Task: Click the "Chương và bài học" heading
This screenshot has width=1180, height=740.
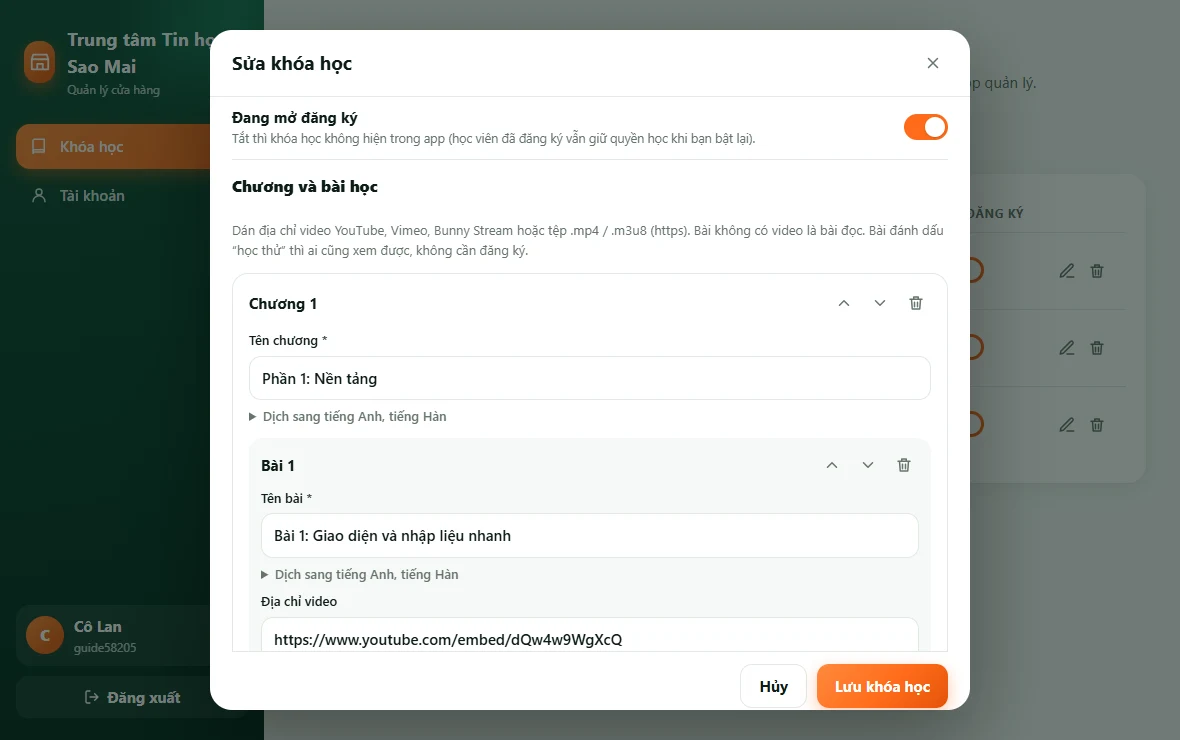Action: click(305, 187)
